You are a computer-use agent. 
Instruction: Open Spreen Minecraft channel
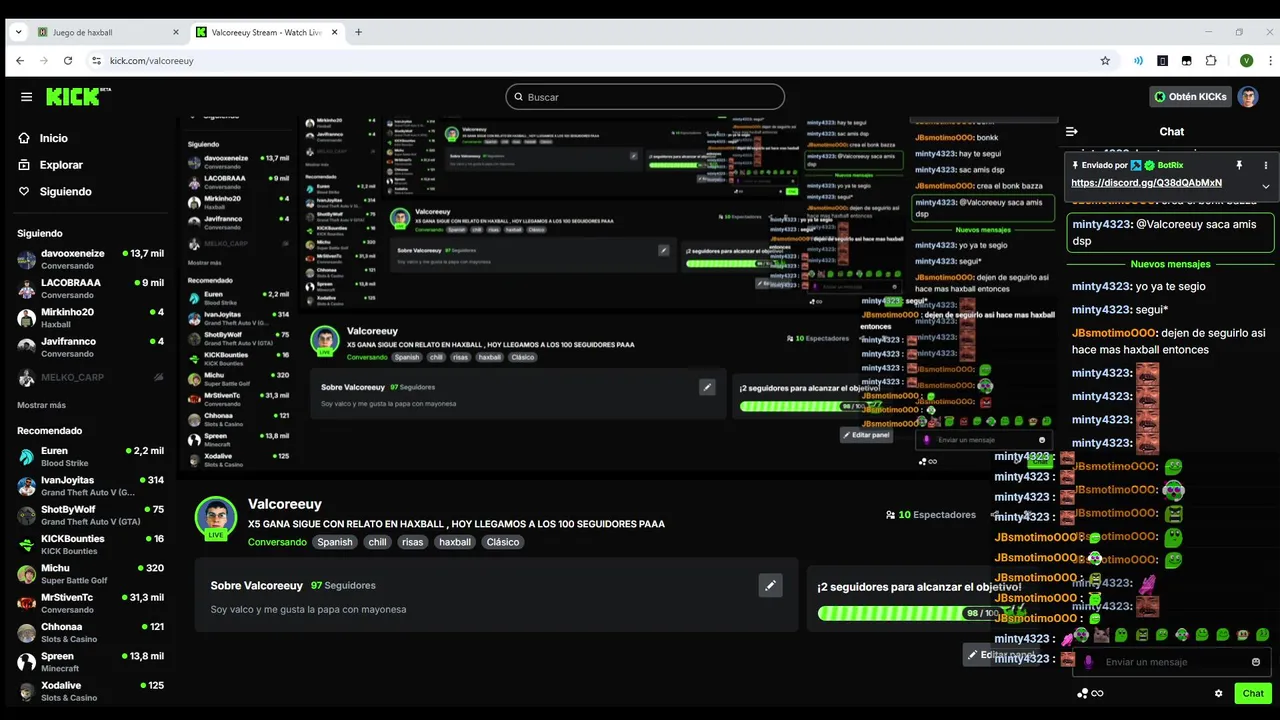[x=90, y=662]
